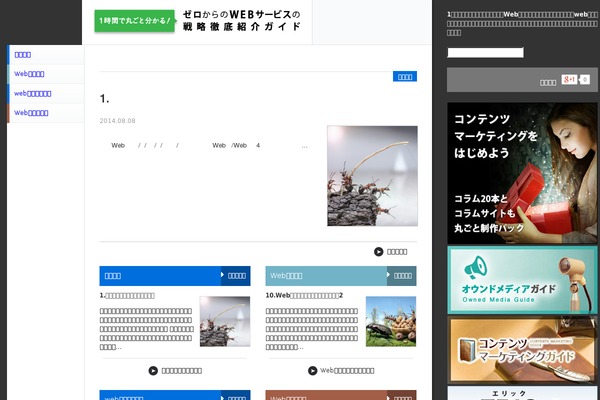Open the partially visible 'エリック' banner
Screen dimensions: 600x400
(522, 393)
